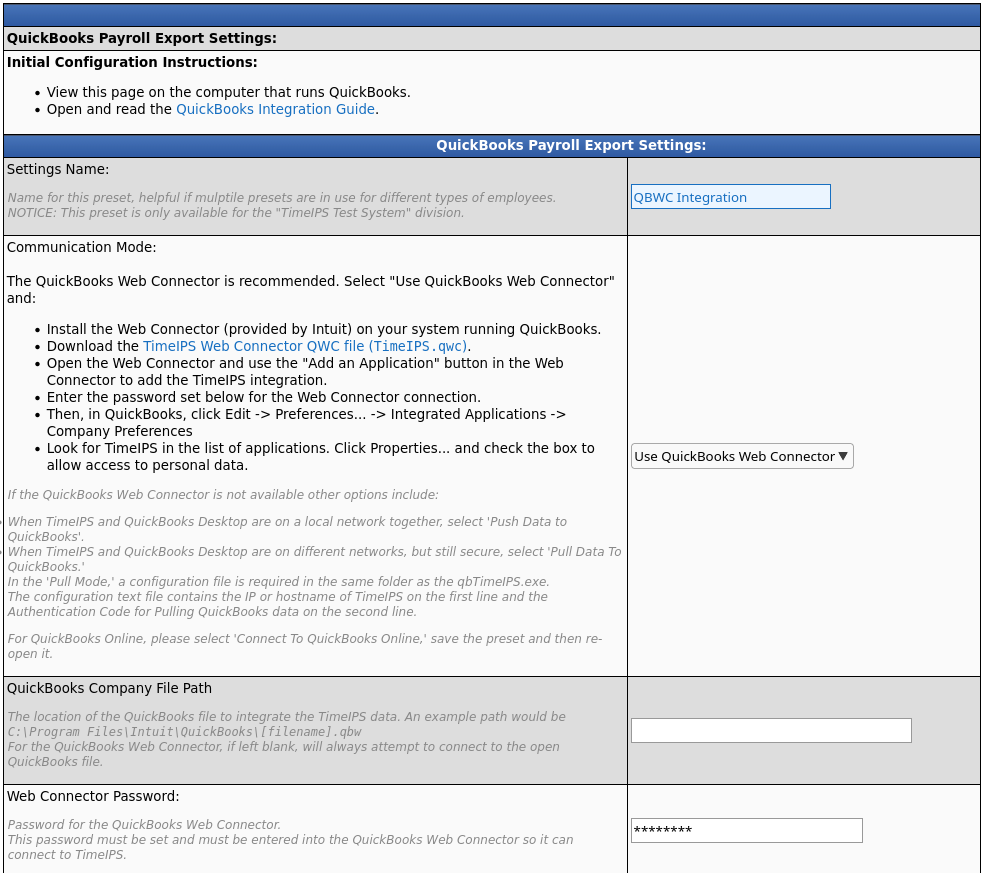Download the TimeIPS Web Connector QWC file
The width and height of the screenshot is (984, 873).
point(305,346)
